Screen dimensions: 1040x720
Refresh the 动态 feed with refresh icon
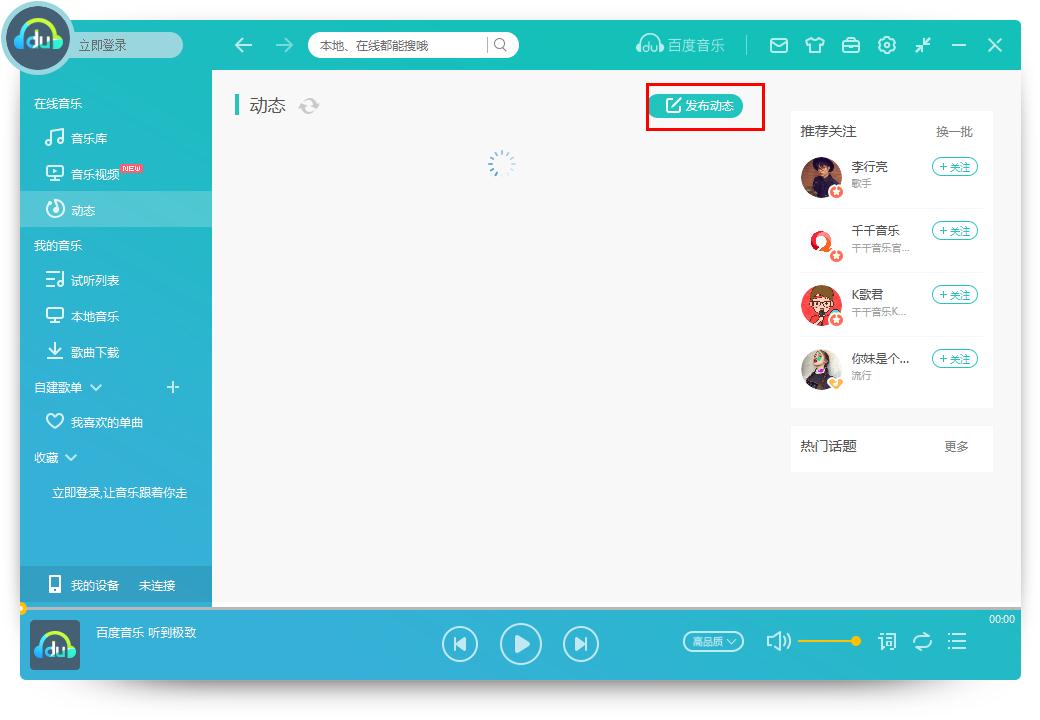pos(309,105)
